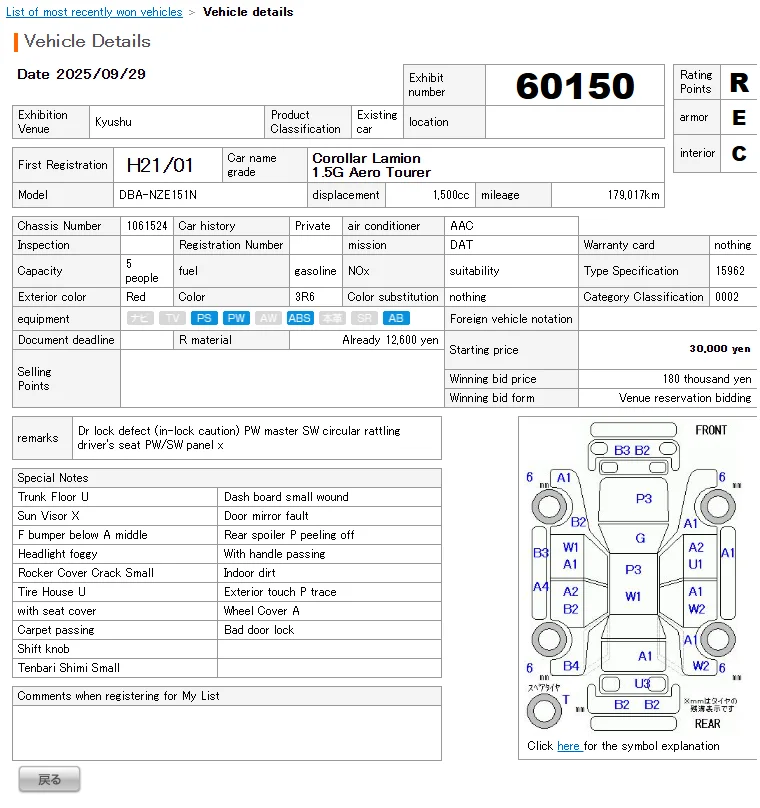Click the grayed-out AW equipment badge
Viewport: 760px width, 808px height.
coord(267,318)
